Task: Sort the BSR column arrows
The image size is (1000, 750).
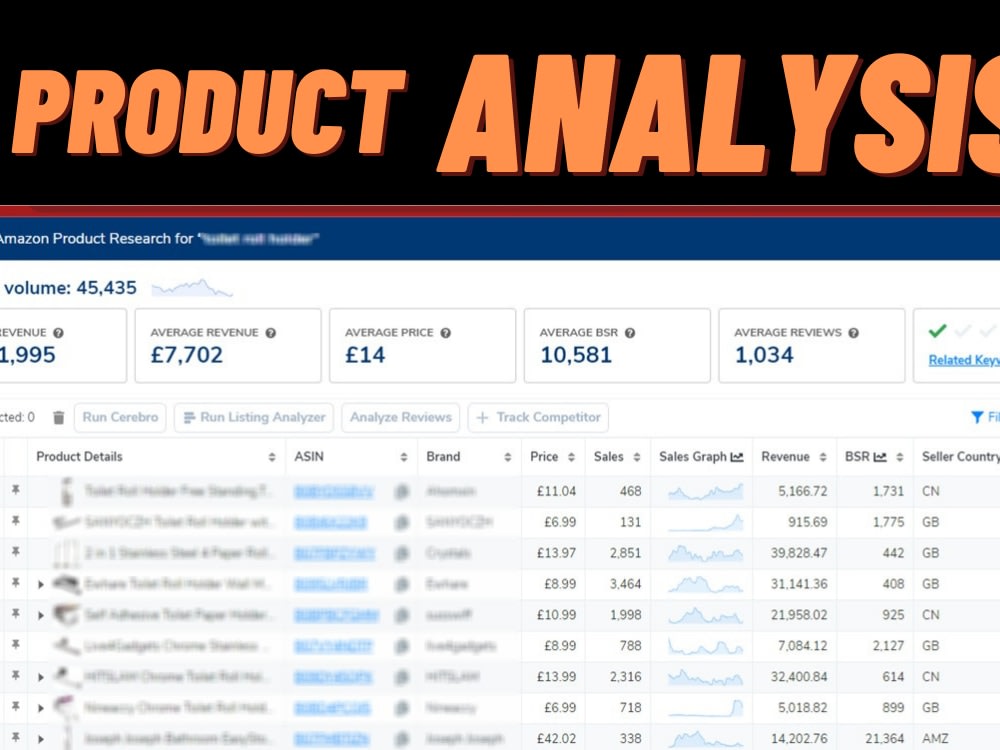Action: click(x=899, y=457)
